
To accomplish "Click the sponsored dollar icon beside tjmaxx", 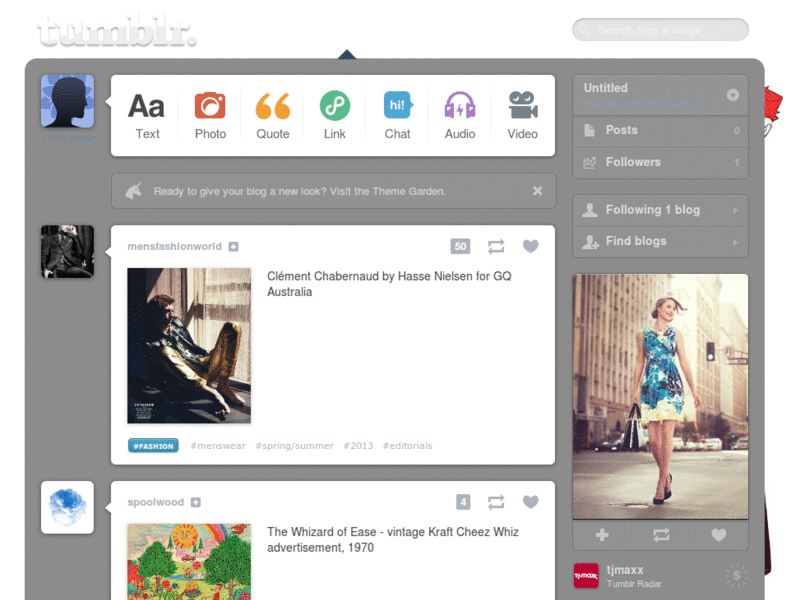I will [x=736, y=576].
